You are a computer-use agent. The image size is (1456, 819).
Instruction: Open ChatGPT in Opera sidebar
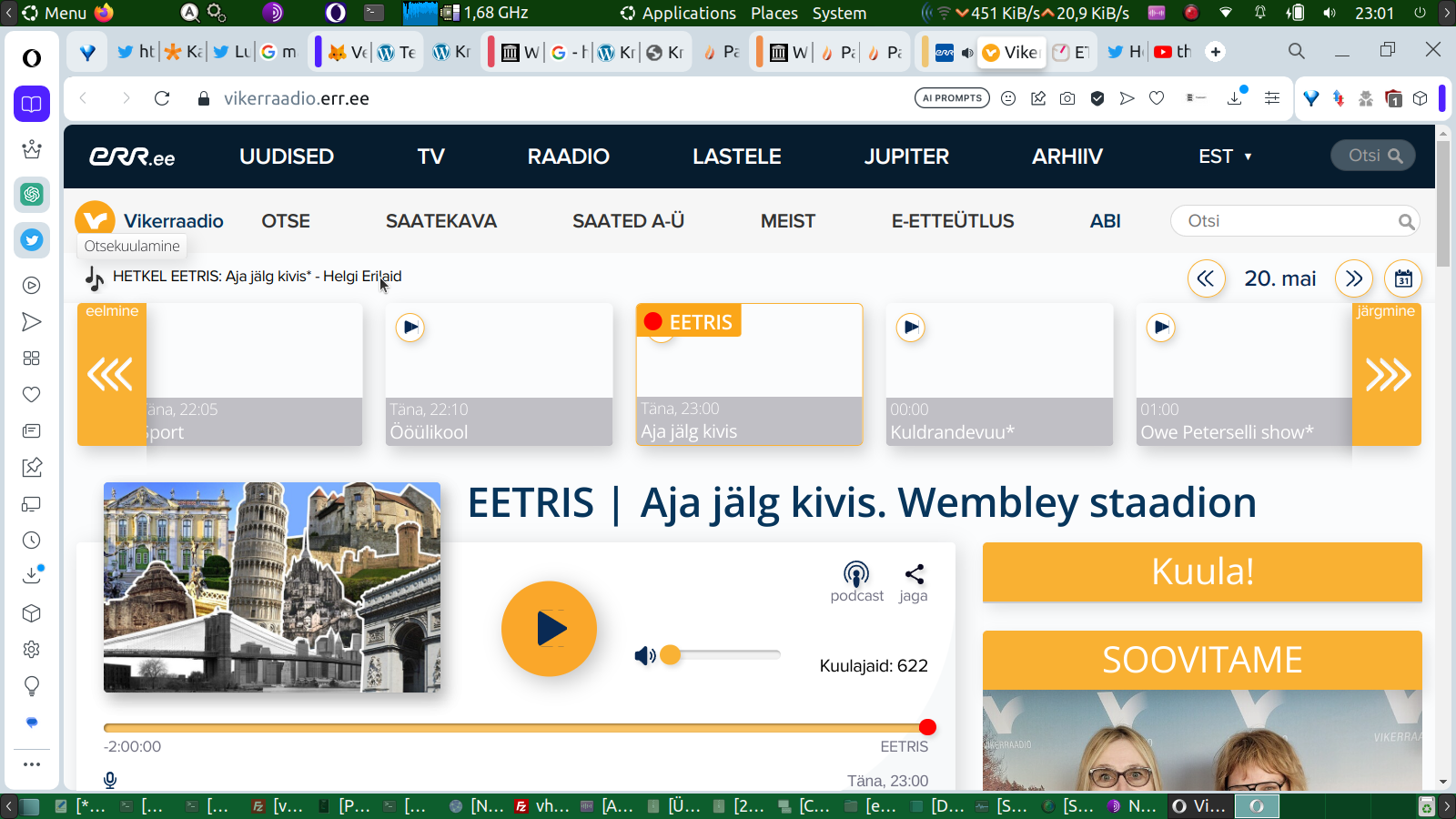tap(32, 194)
